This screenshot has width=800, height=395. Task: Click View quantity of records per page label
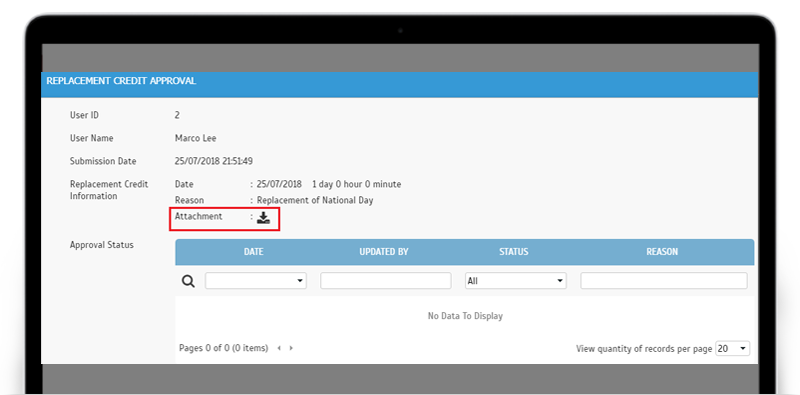click(x=644, y=349)
